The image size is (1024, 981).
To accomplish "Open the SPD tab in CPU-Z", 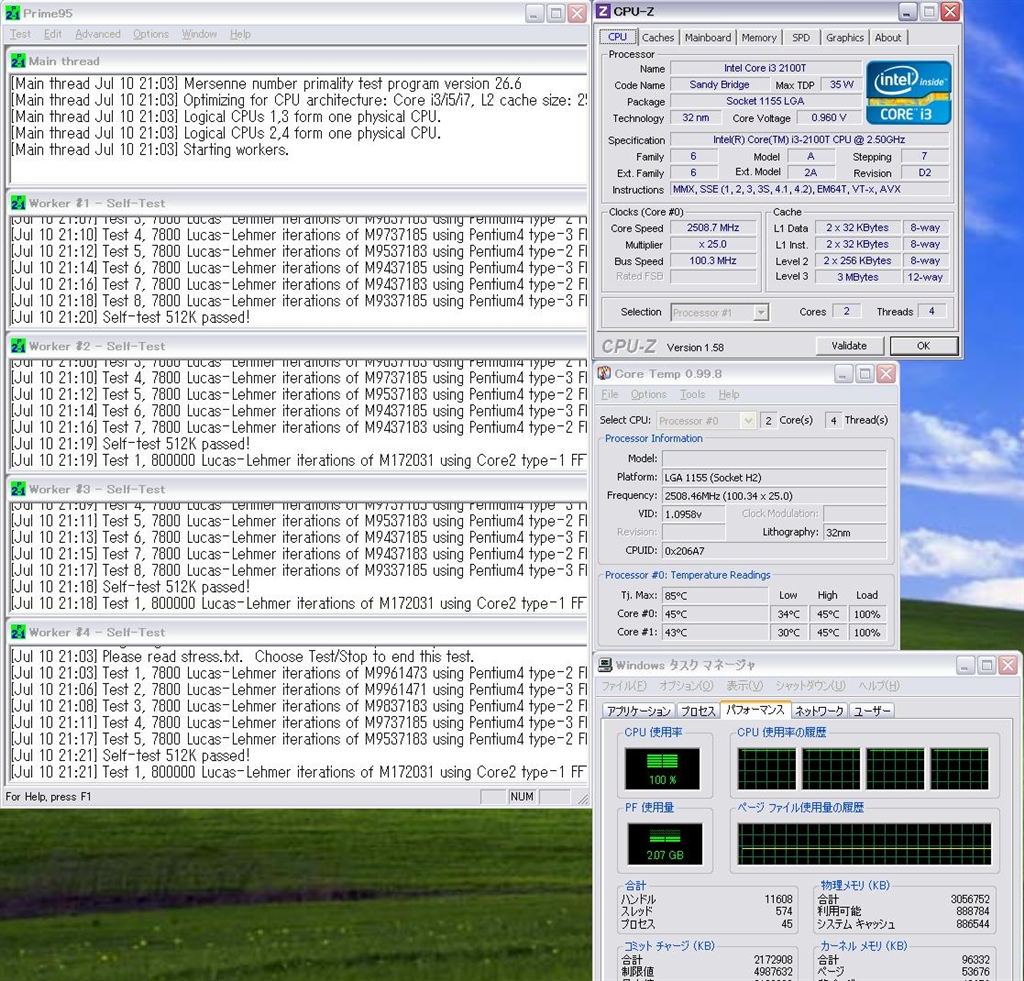I will [x=801, y=37].
